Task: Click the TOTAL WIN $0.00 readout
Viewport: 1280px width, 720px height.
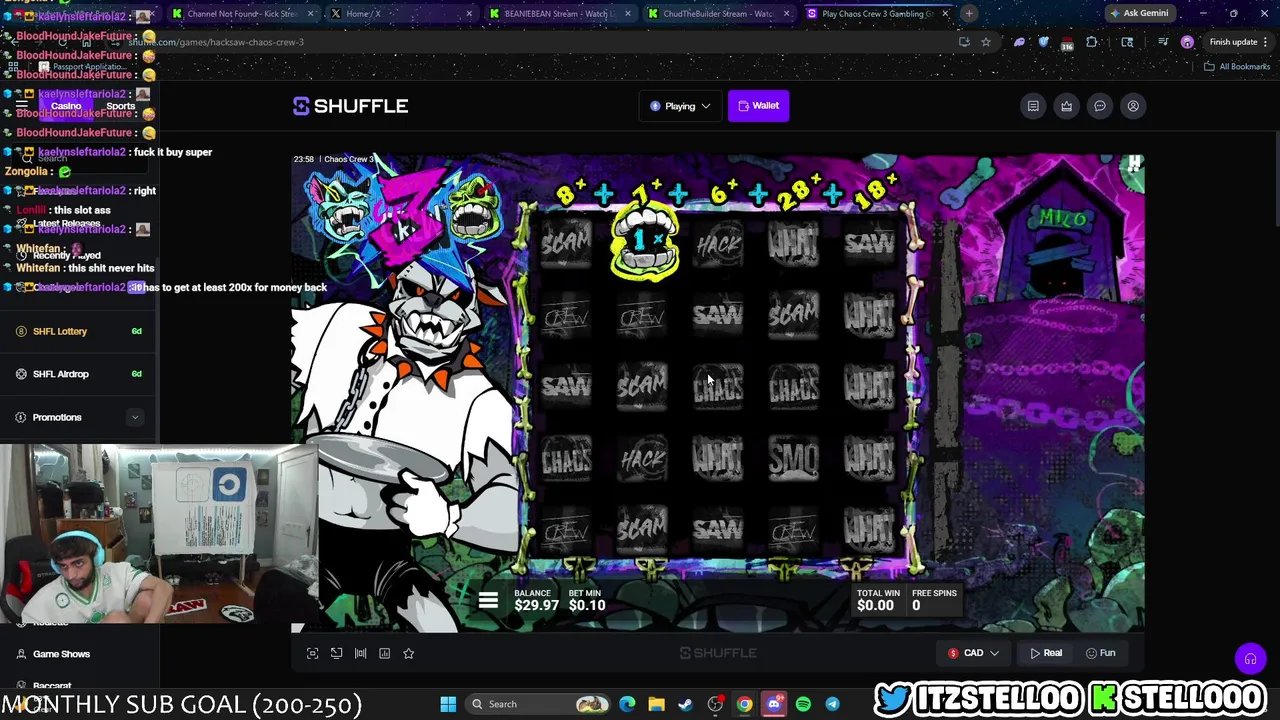Action: coord(877,600)
